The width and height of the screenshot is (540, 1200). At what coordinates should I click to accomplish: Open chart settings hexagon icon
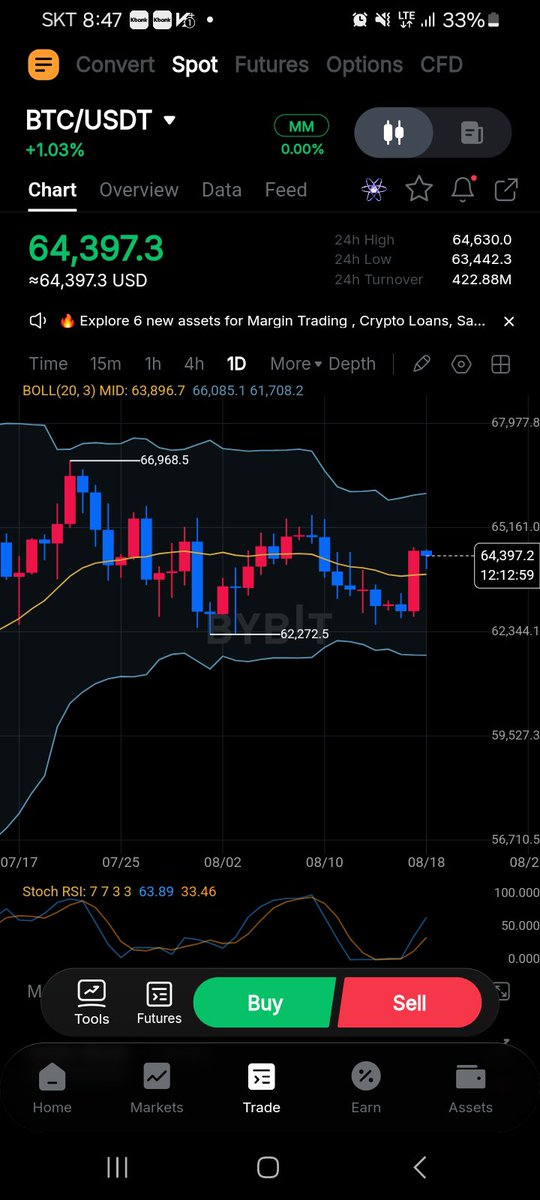pyautogui.click(x=461, y=364)
